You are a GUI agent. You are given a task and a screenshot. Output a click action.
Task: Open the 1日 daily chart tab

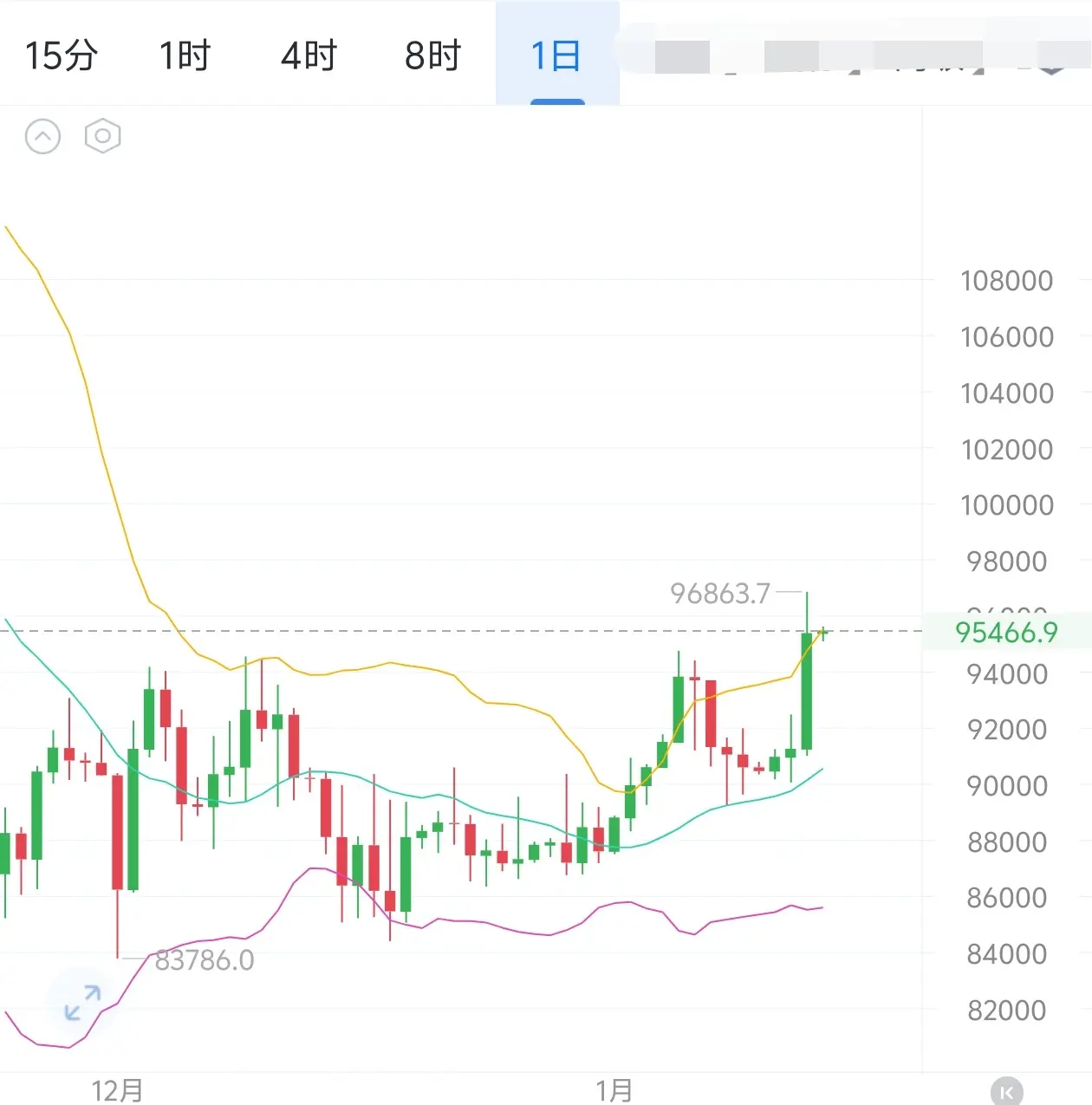(x=556, y=55)
